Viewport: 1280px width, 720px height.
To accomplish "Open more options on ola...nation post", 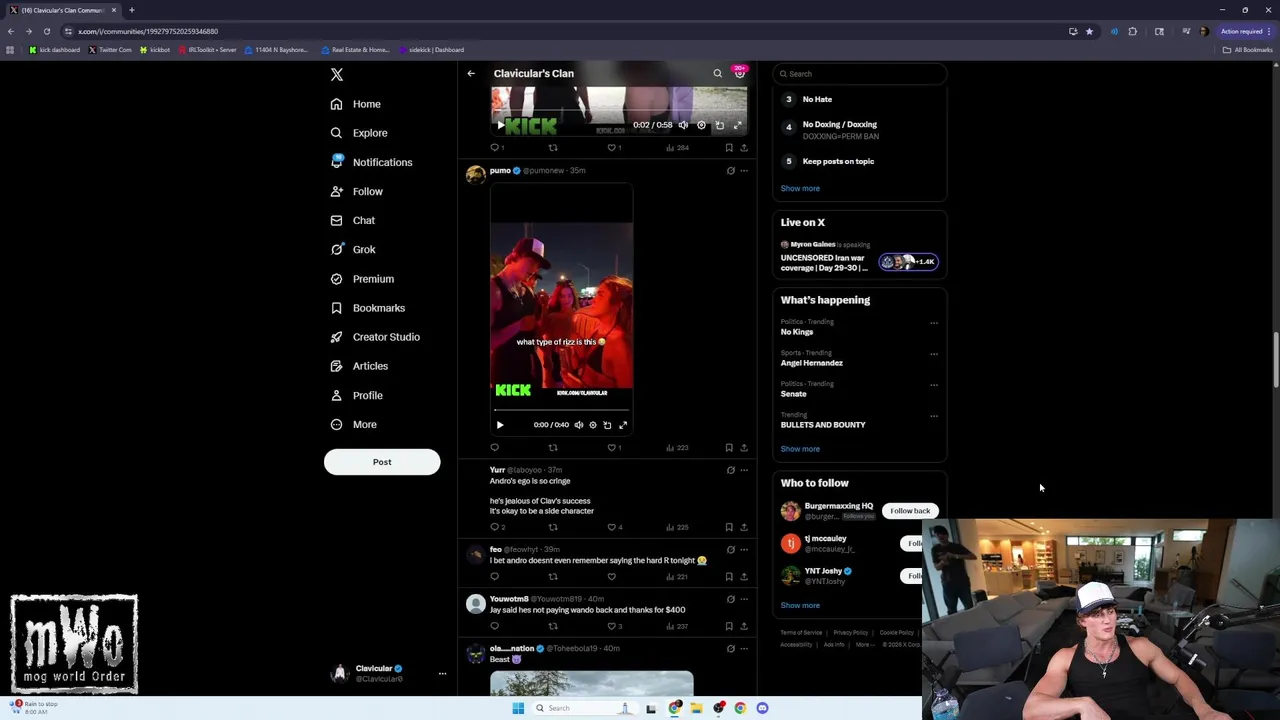I will point(744,649).
